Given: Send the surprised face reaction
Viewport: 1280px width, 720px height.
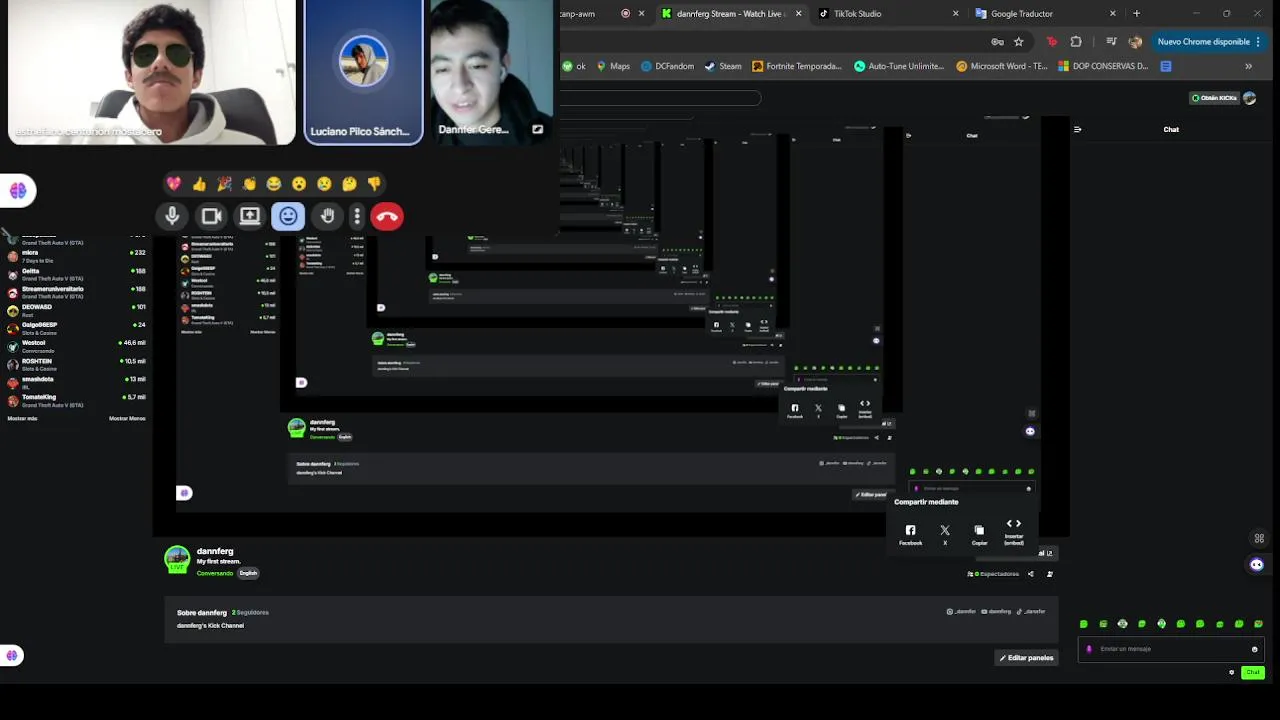Looking at the screenshot, I should point(299,184).
